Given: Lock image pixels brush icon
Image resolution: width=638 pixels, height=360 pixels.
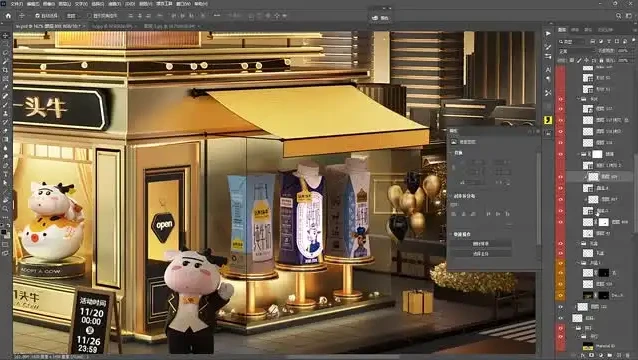Looking at the screenshot, I should 579,60.
